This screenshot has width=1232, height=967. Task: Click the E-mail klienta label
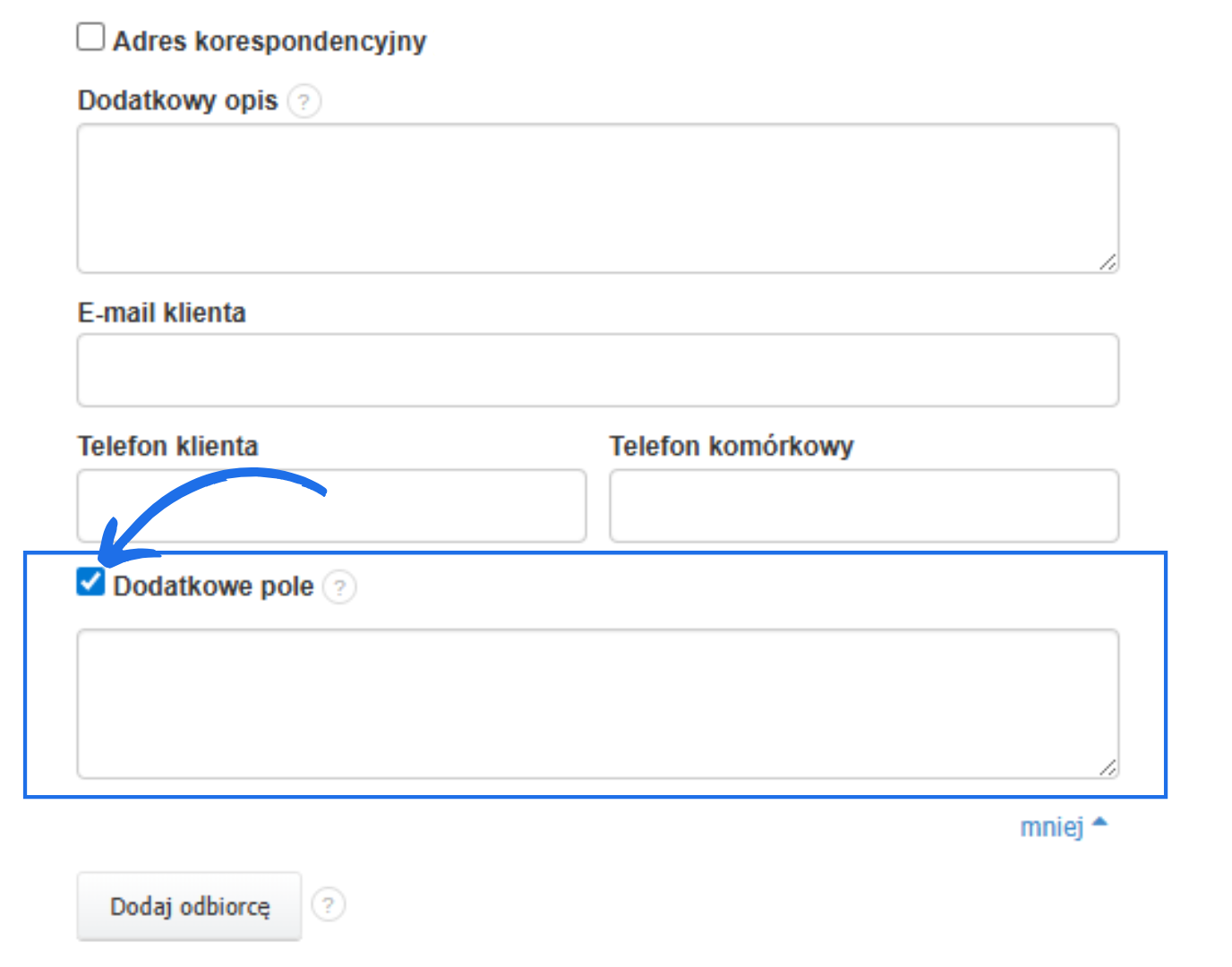161,312
